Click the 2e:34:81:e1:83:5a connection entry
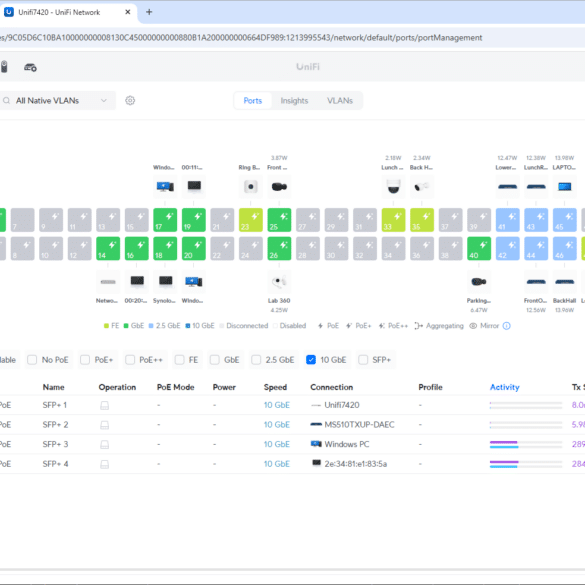This screenshot has width=585, height=585. pyautogui.click(x=349, y=464)
